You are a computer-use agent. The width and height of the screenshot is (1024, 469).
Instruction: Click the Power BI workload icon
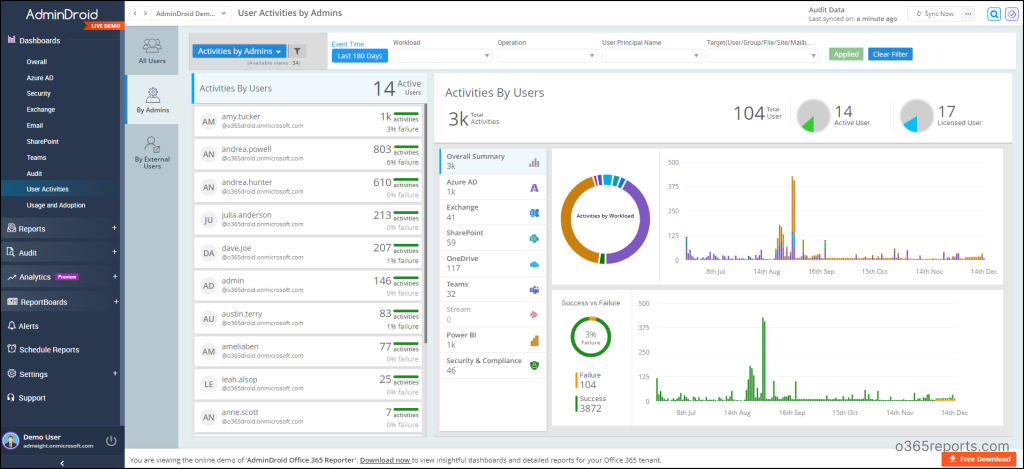coord(534,340)
